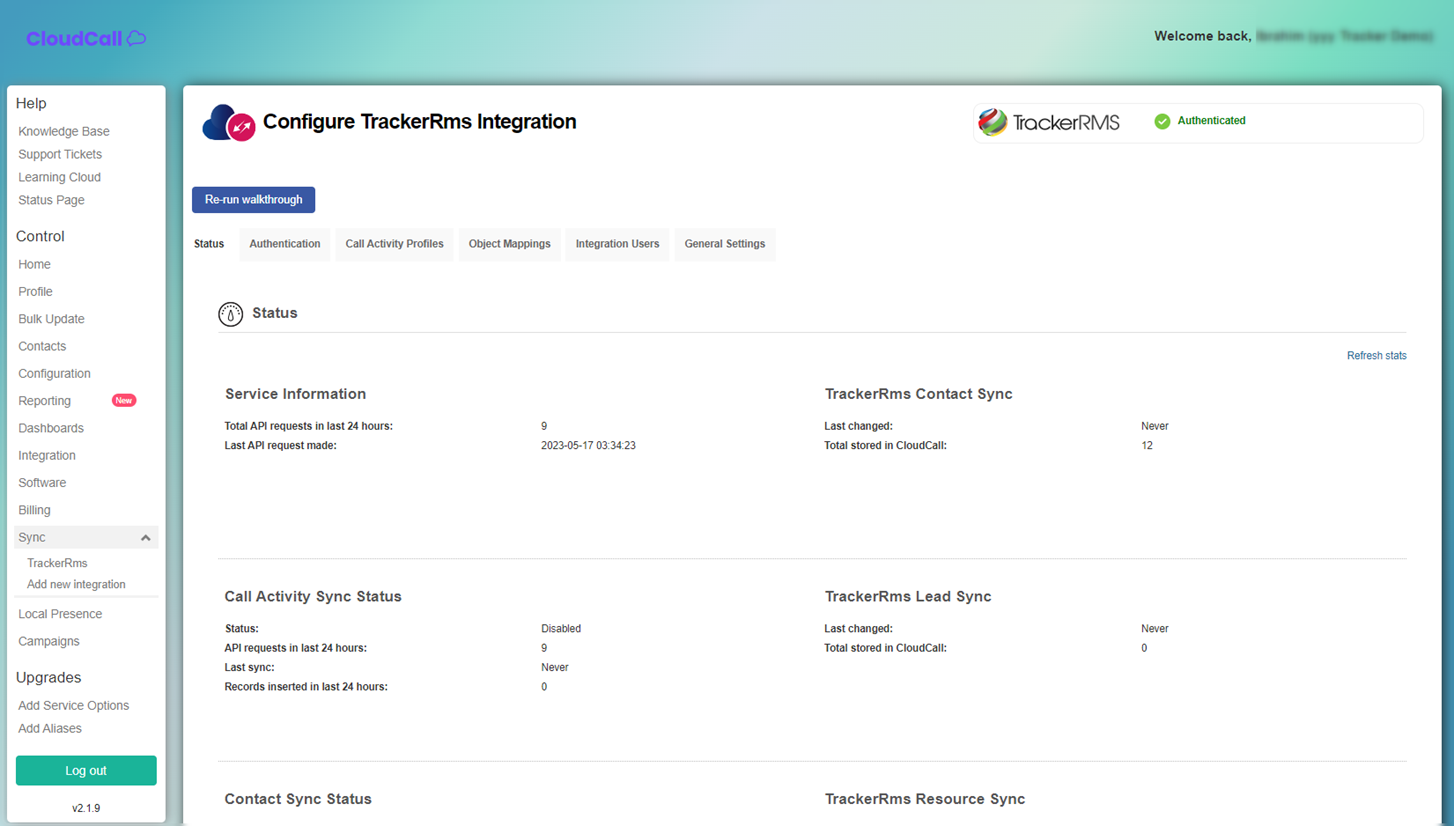Open Billing page
The width and height of the screenshot is (1454, 826).
[x=34, y=510]
